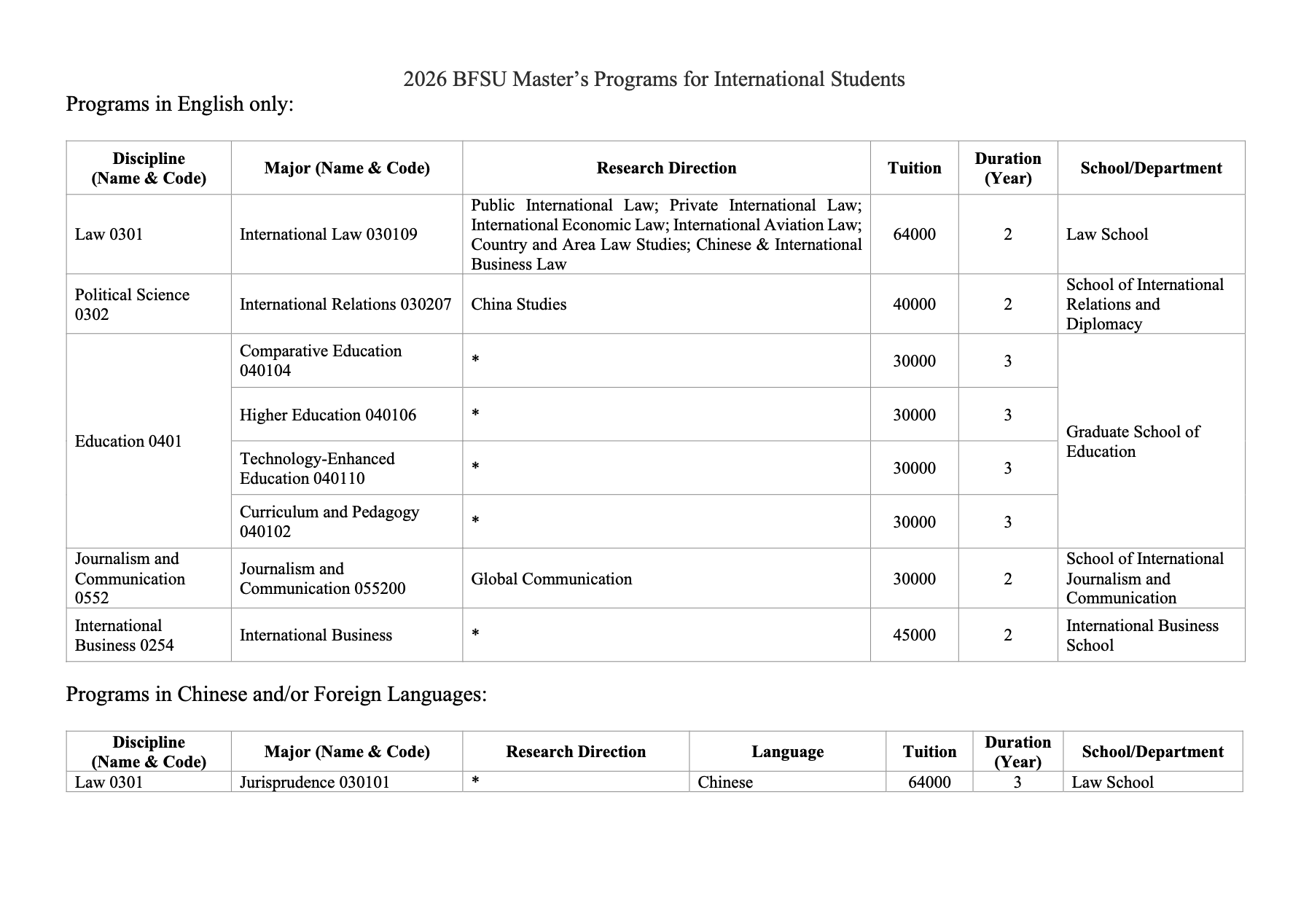Select the "Higher Education 040106" cell

click(x=328, y=415)
